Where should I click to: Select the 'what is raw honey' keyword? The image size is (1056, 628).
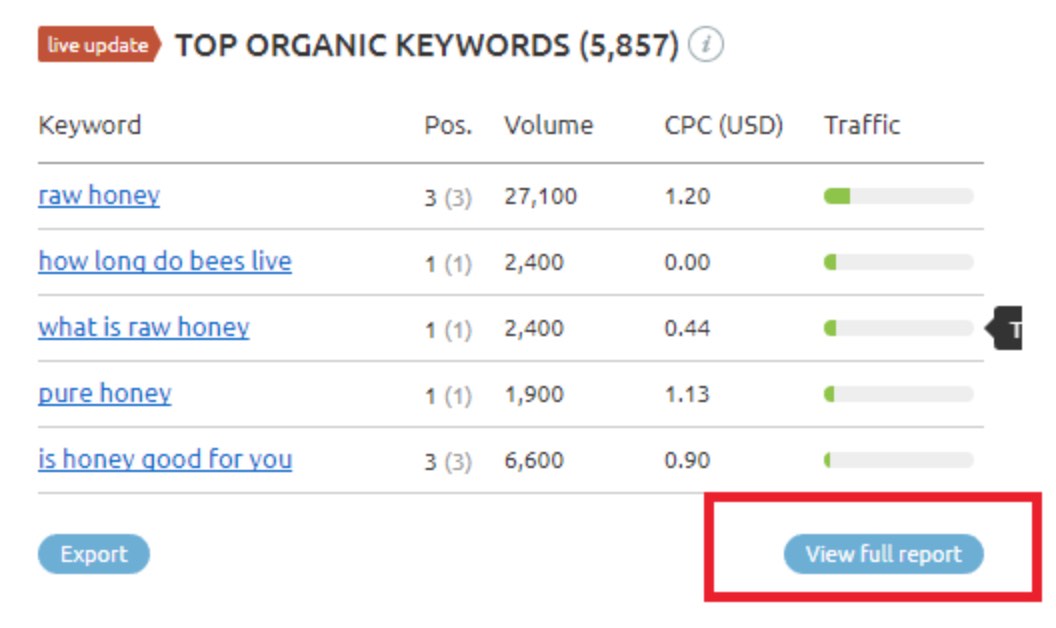coord(144,328)
